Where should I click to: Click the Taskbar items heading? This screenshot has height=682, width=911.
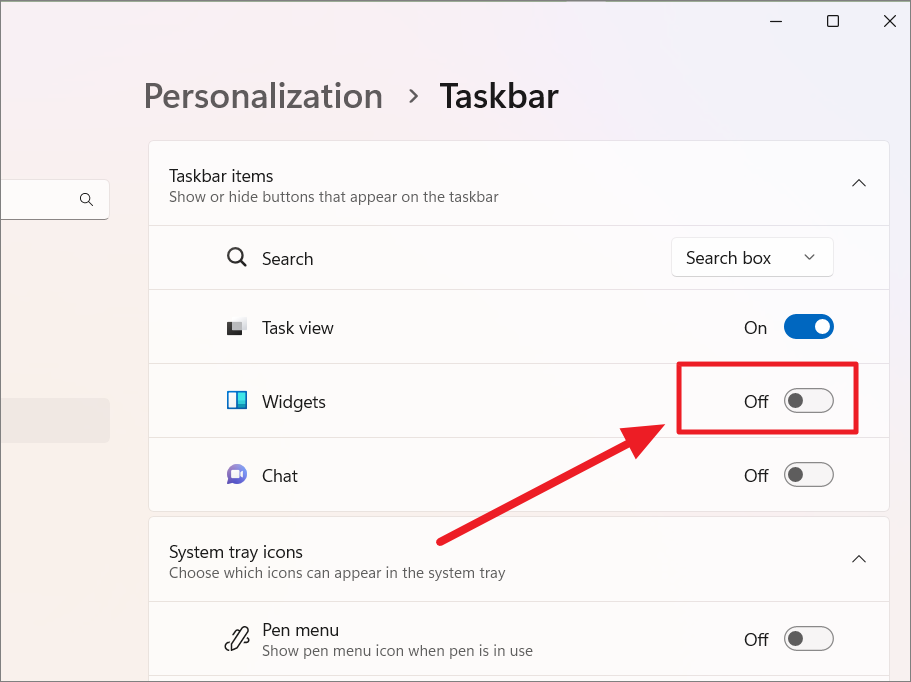click(x=221, y=176)
